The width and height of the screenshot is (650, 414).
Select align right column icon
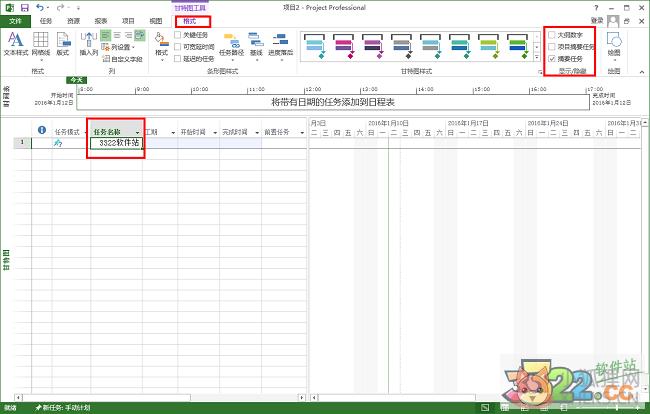click(129, 35)
